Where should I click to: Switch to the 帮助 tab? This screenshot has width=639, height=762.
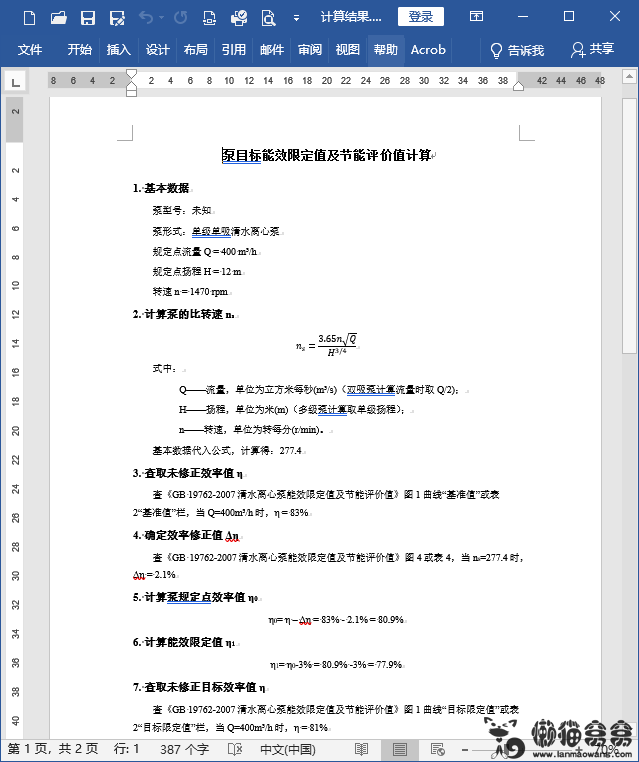386,50
